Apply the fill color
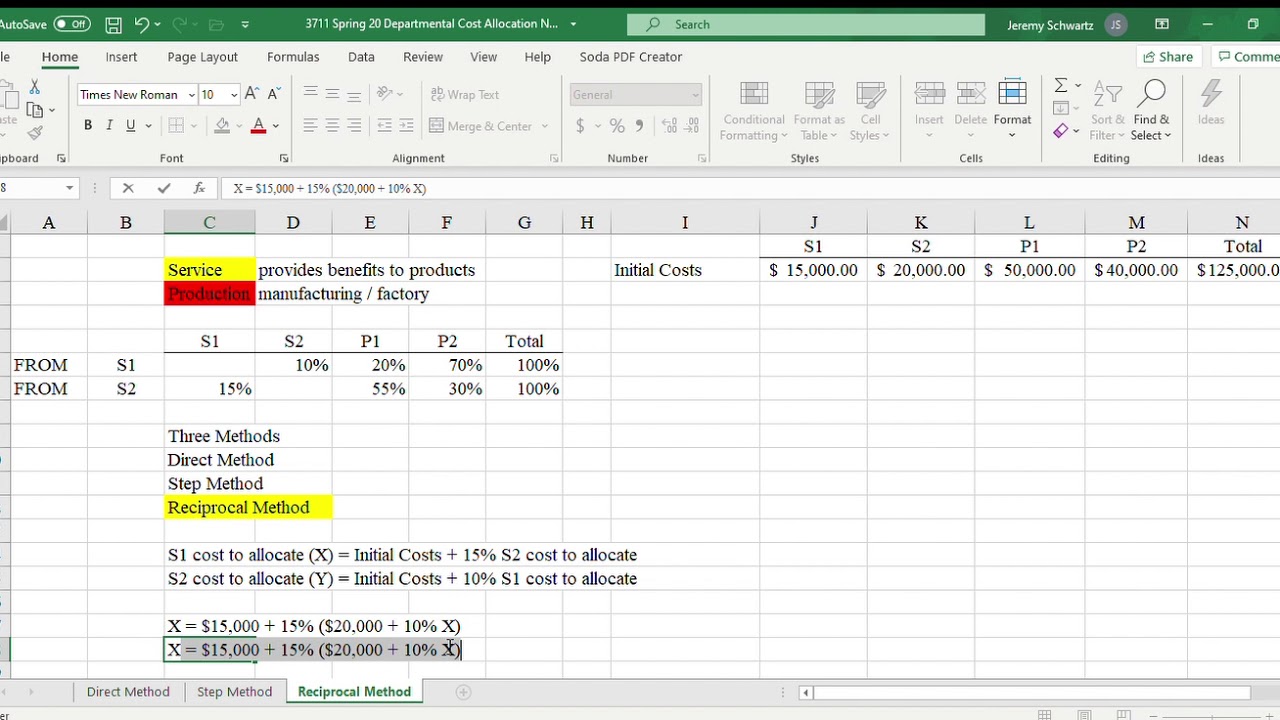The image size is (1280, 720). [222, 126]
